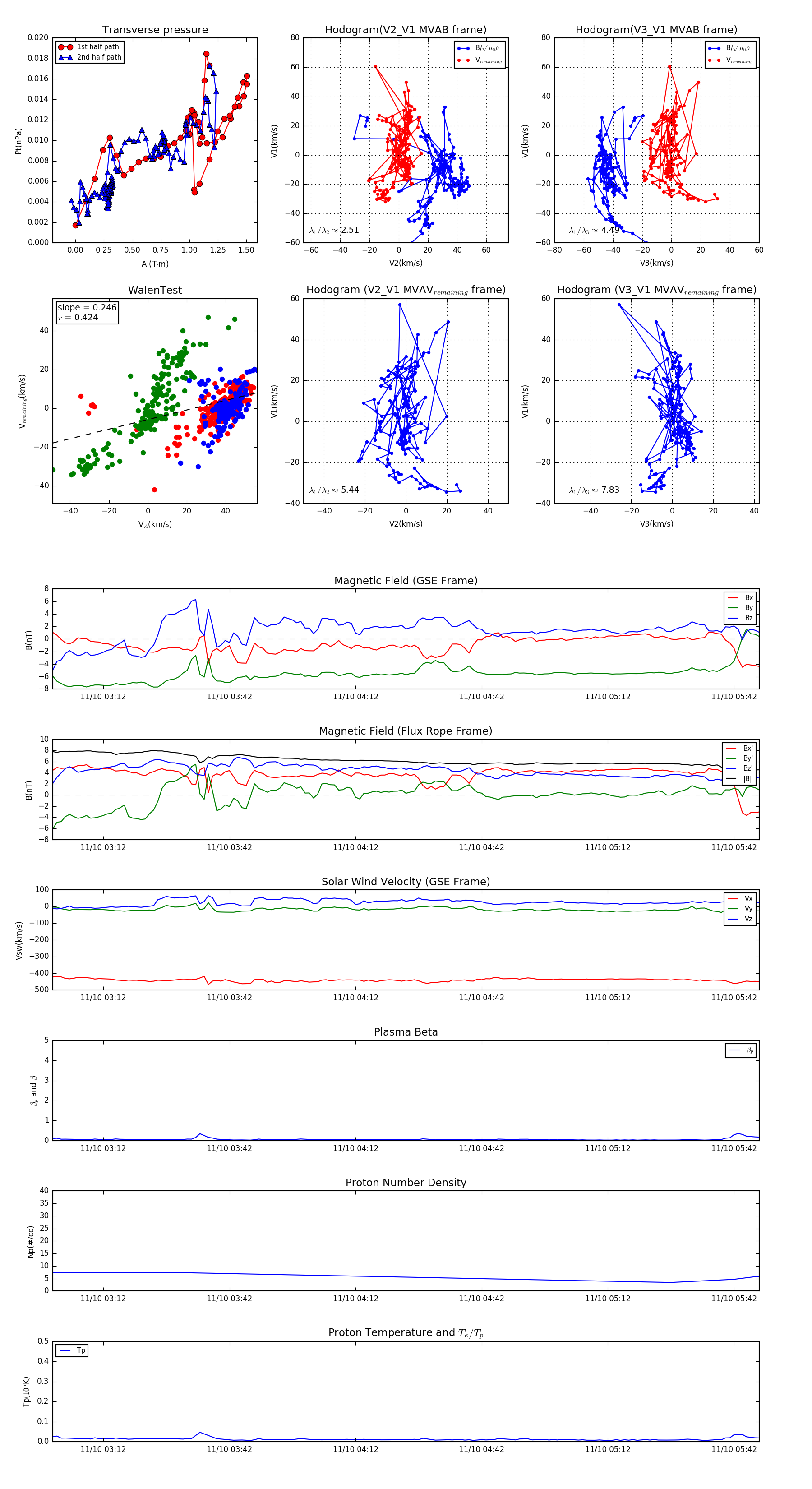Image resolution: width=812 pixels, height=1489 pixels.
Task: Select the "slope = 0.246" annotation
Action: (87, 308)
